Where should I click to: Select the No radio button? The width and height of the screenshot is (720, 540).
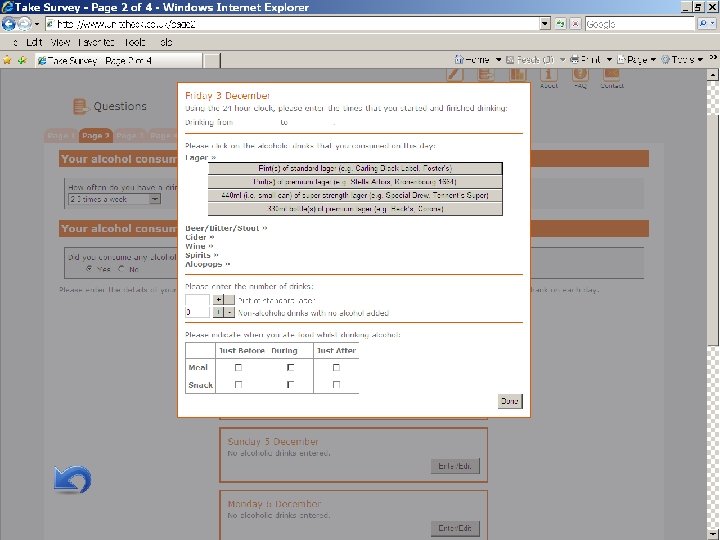(121, 269)
